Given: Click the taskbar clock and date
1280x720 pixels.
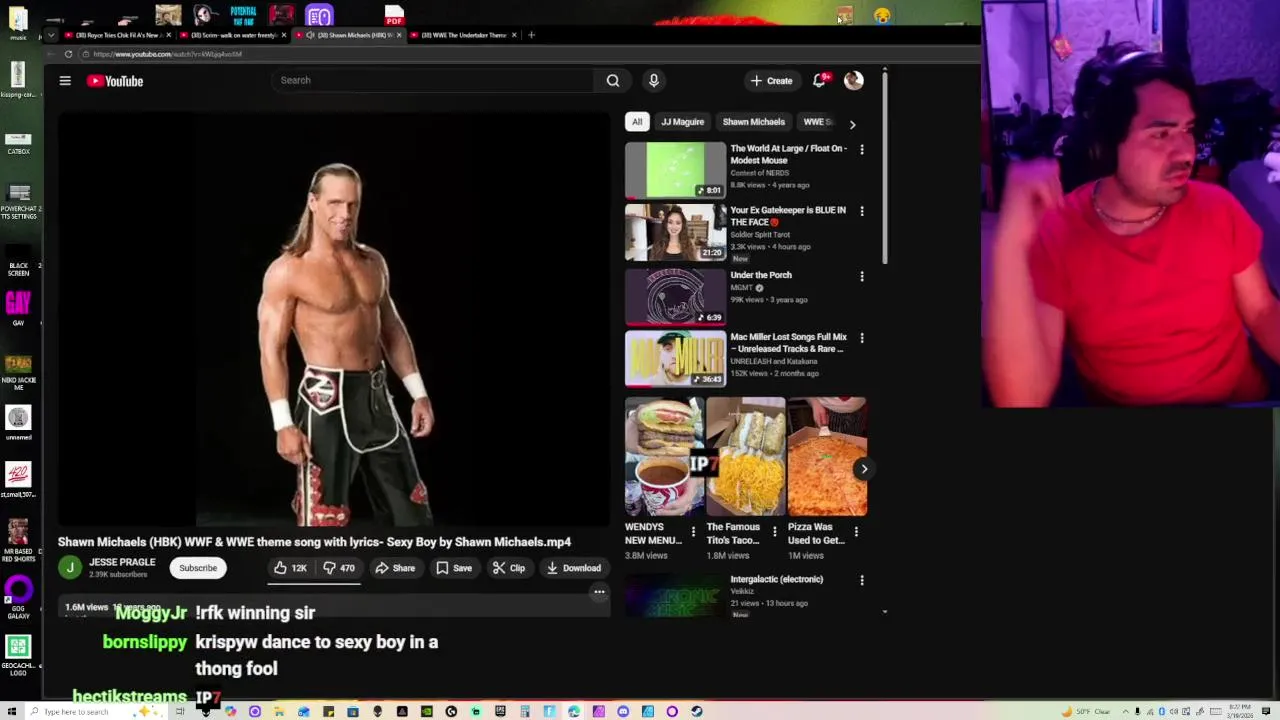Looking at the screenshot, I should (x=1240, y=712).
